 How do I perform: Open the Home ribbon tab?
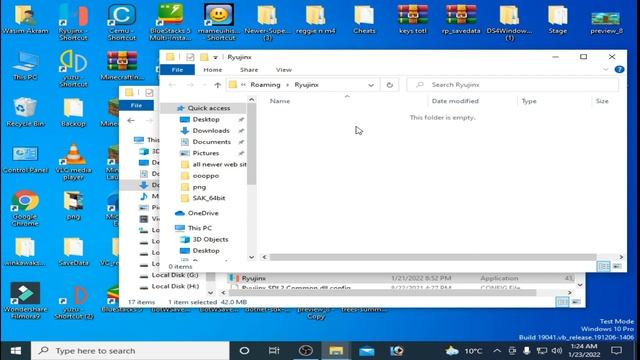click(213, 70)
